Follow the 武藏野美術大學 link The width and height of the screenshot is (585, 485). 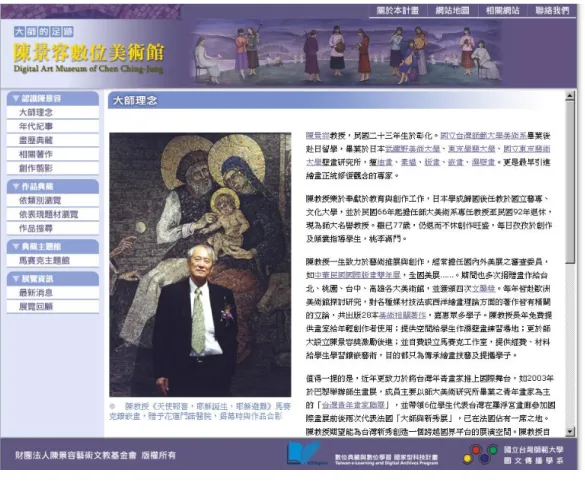click(x=413, y=149)
